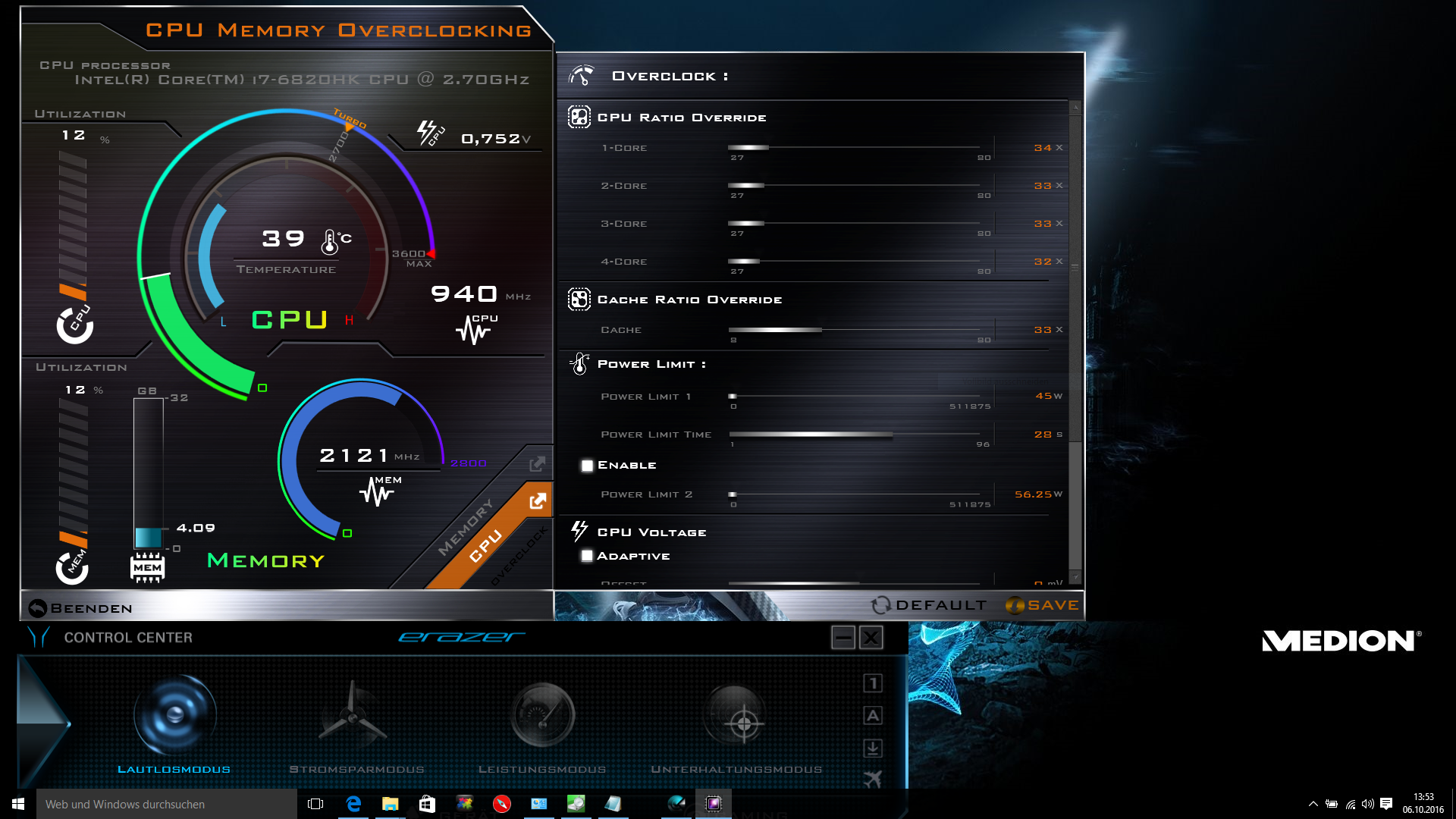Click Beenden to exit overclocking

point(80,608)
